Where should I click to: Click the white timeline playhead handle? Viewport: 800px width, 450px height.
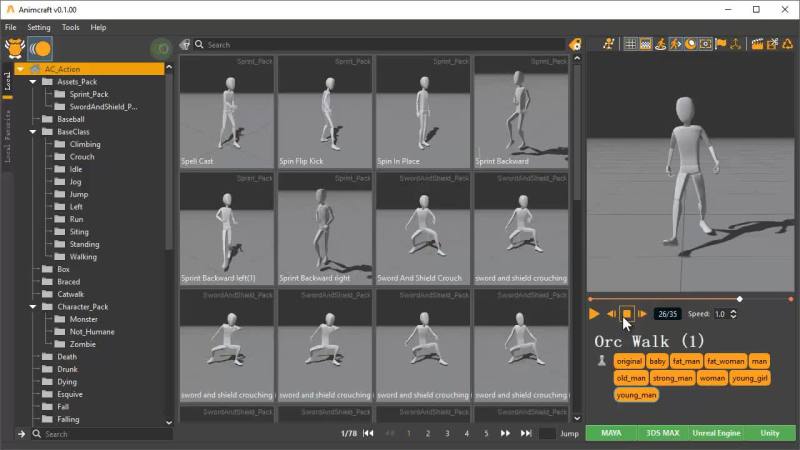point(739,299)
